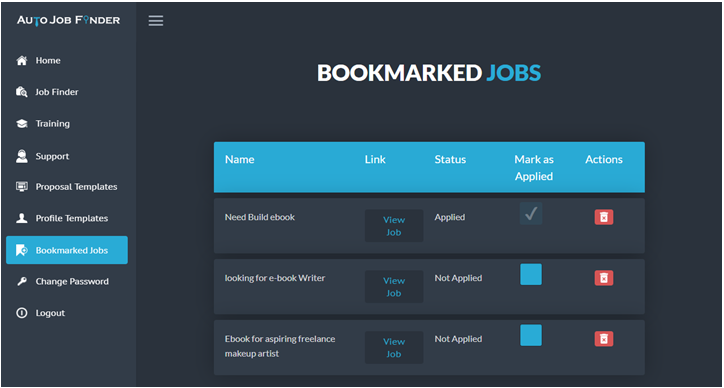This screenshot has height=388, width=724.
Task: Click Not Applied status for e-book Writer
Action: 458,278
